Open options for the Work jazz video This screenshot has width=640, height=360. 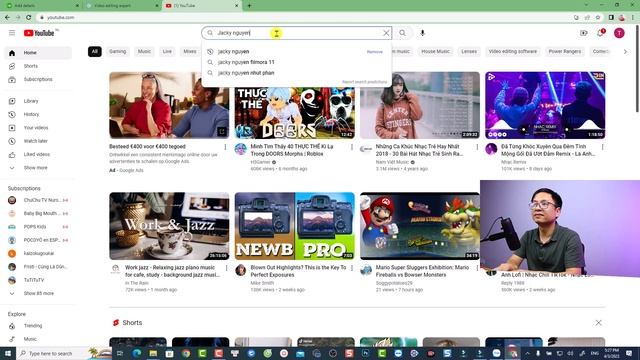pyautogui.click(x=227, y=268)
